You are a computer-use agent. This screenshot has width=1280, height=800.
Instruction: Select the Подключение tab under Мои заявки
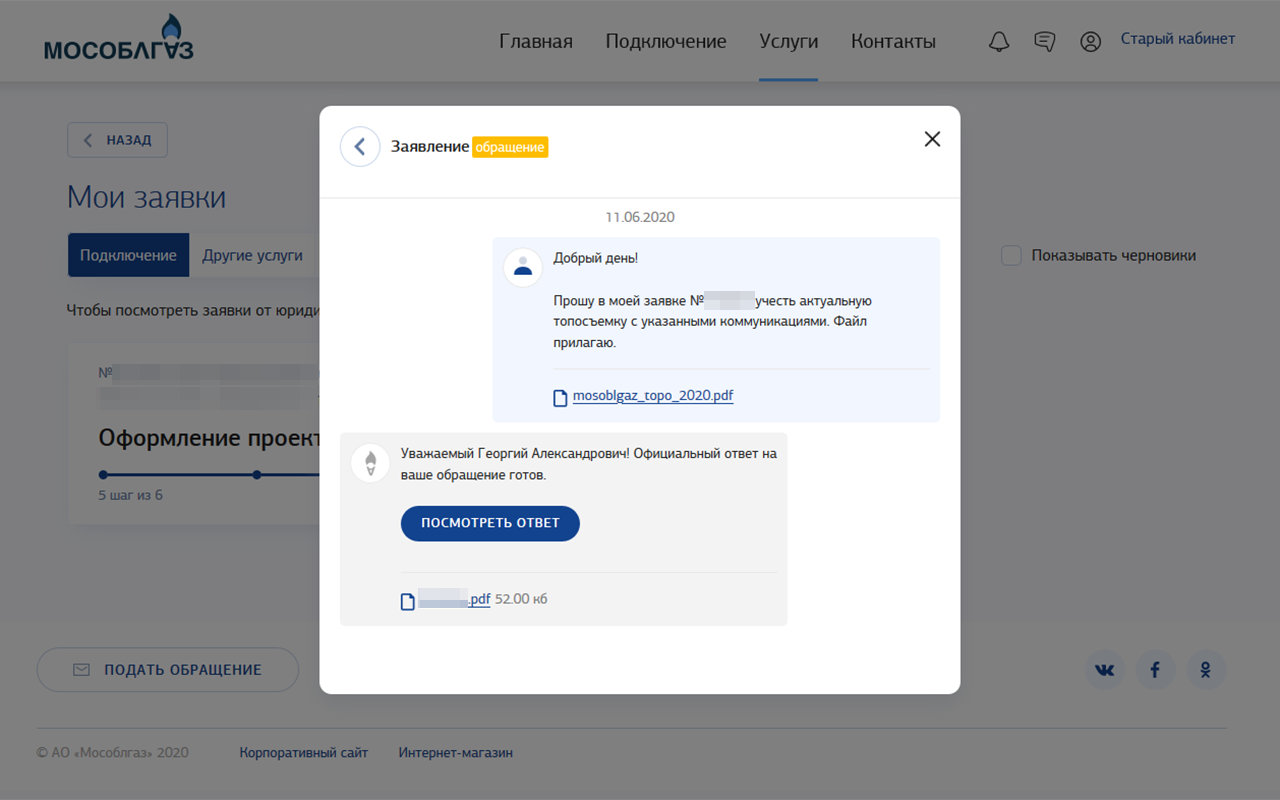pos(128,255)
